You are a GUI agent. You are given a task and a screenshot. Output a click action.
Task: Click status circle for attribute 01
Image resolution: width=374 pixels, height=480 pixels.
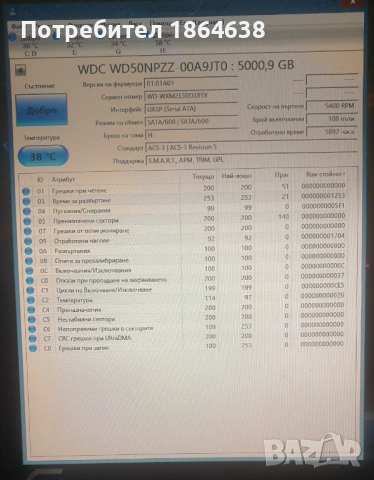pyautogui.click(x=26, y=191)
